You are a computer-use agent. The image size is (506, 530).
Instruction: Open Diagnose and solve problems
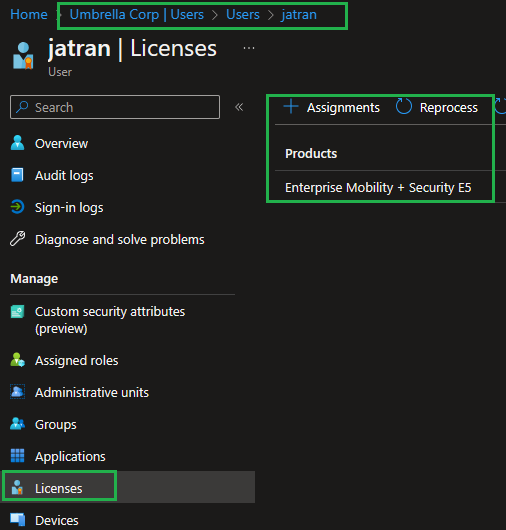(x=120, y=240)
